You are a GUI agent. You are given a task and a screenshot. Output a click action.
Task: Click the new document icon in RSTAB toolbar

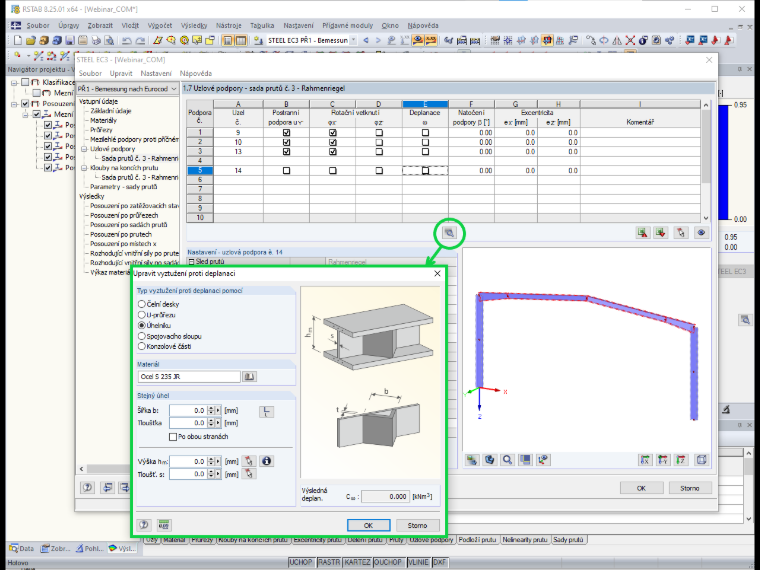(x=18, y=40)
